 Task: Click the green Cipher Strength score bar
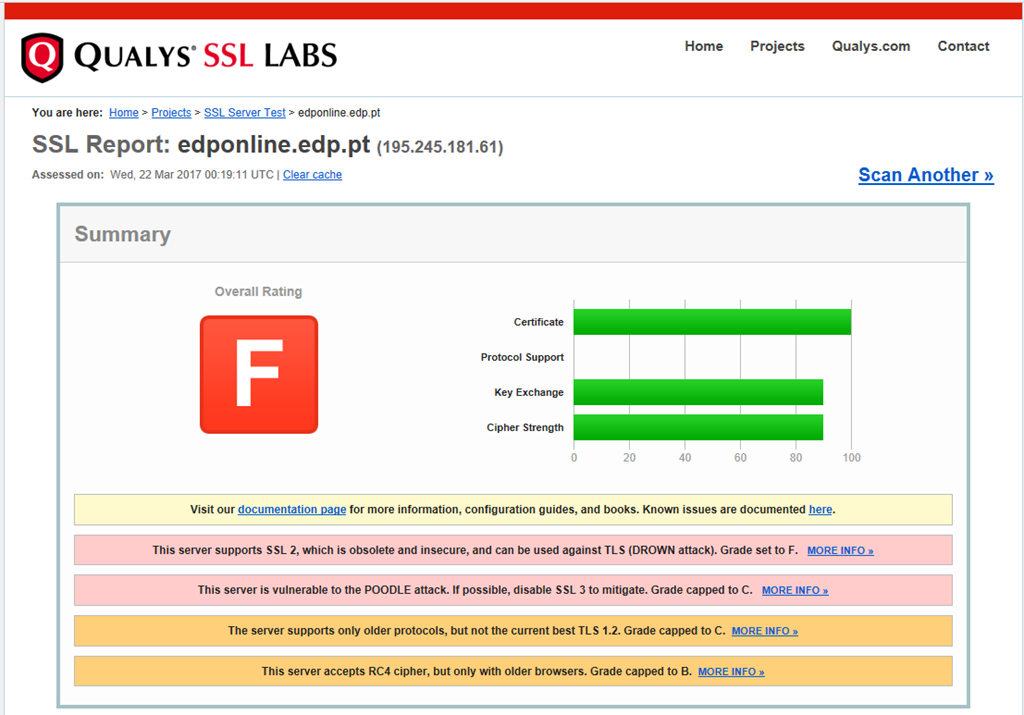point(698,427)
